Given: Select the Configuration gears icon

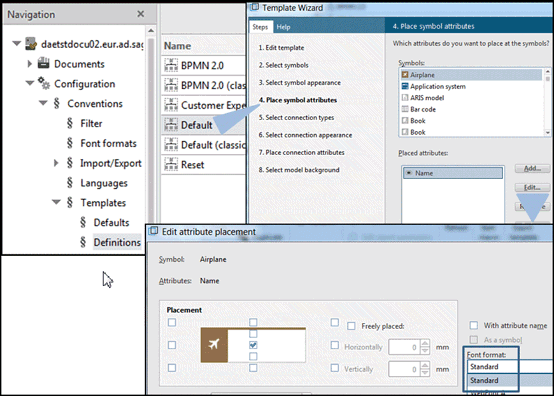Looking at the screenshot, I should (x=44, y=83).
